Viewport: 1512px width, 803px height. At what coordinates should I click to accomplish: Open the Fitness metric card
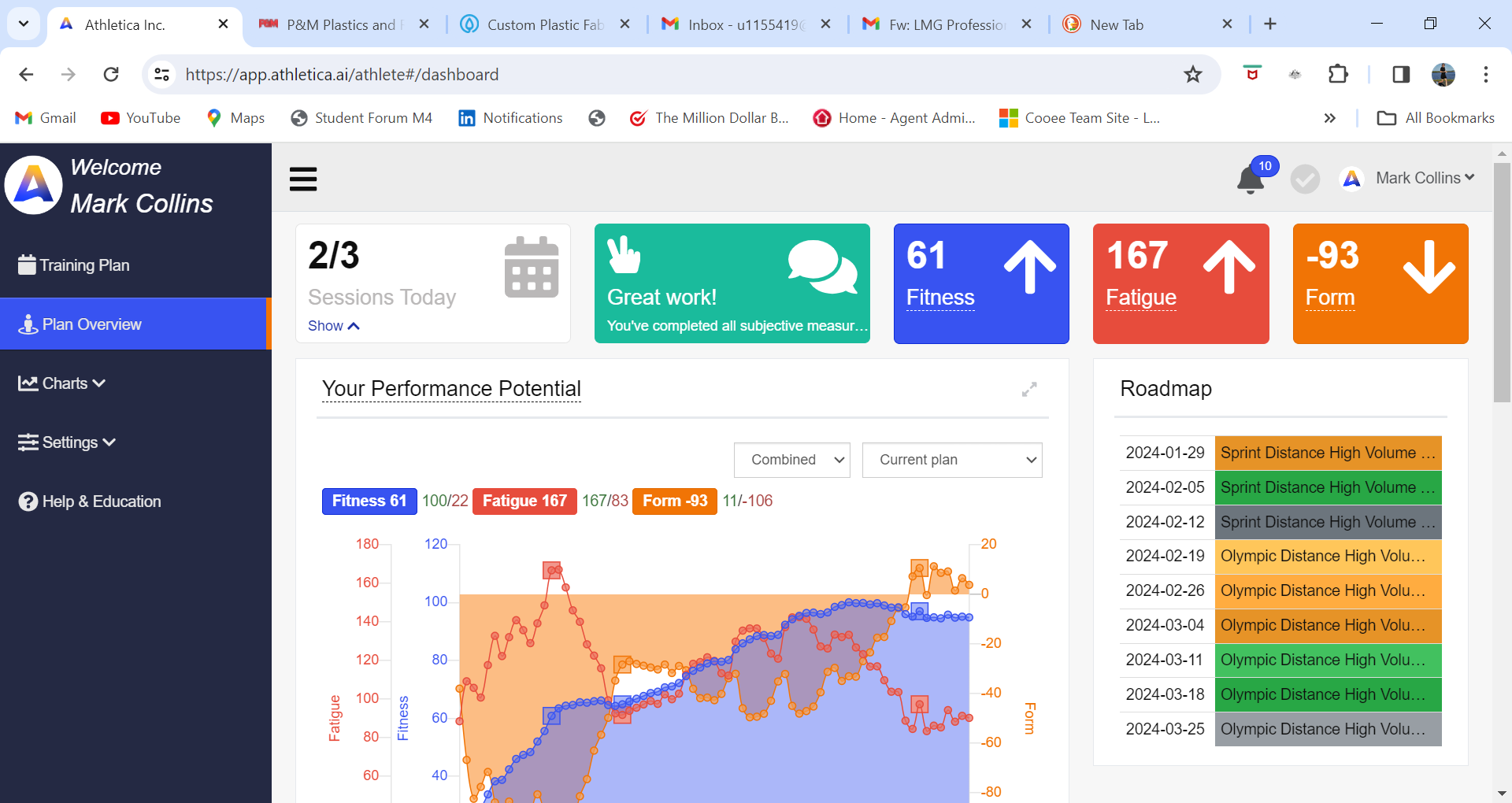pos(981,283)
